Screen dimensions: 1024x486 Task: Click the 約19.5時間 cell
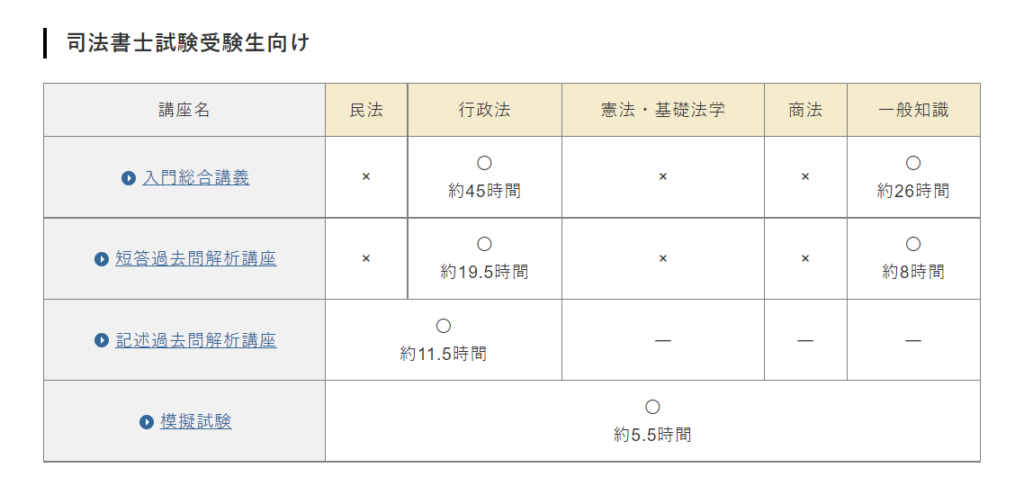[485, 259]
